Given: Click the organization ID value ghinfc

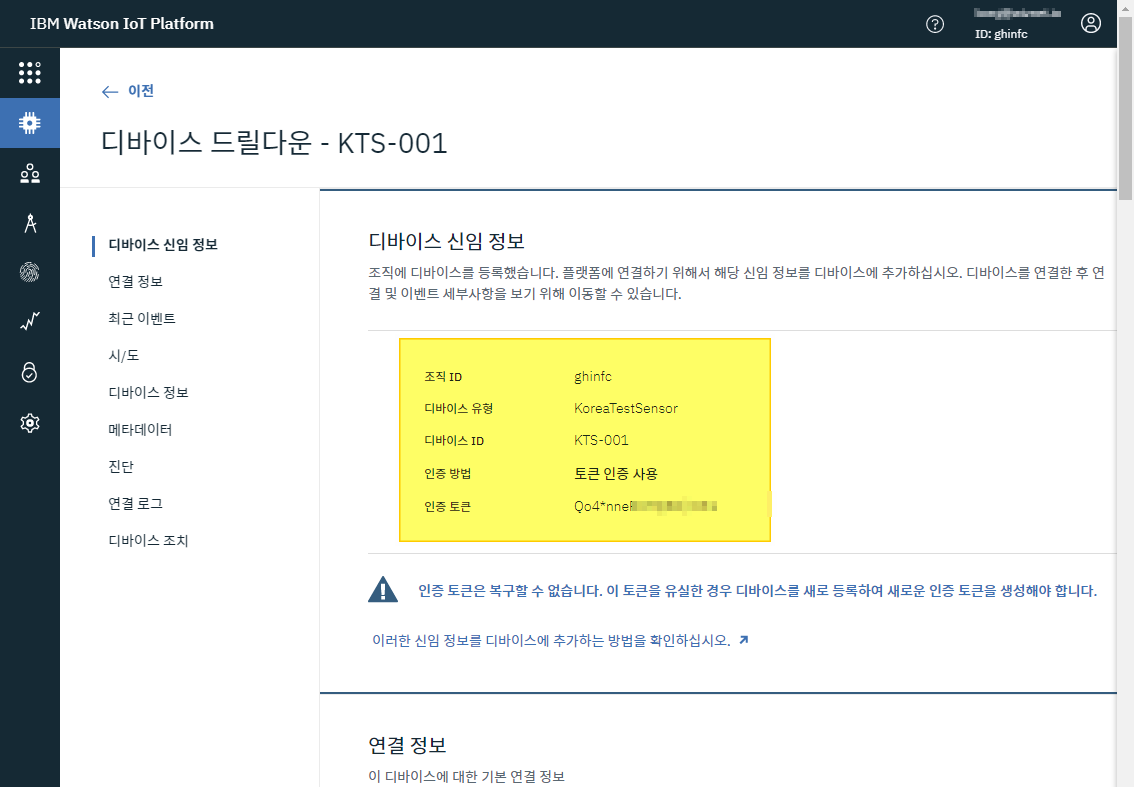Looking at the screenshot, I should [593, 376].
